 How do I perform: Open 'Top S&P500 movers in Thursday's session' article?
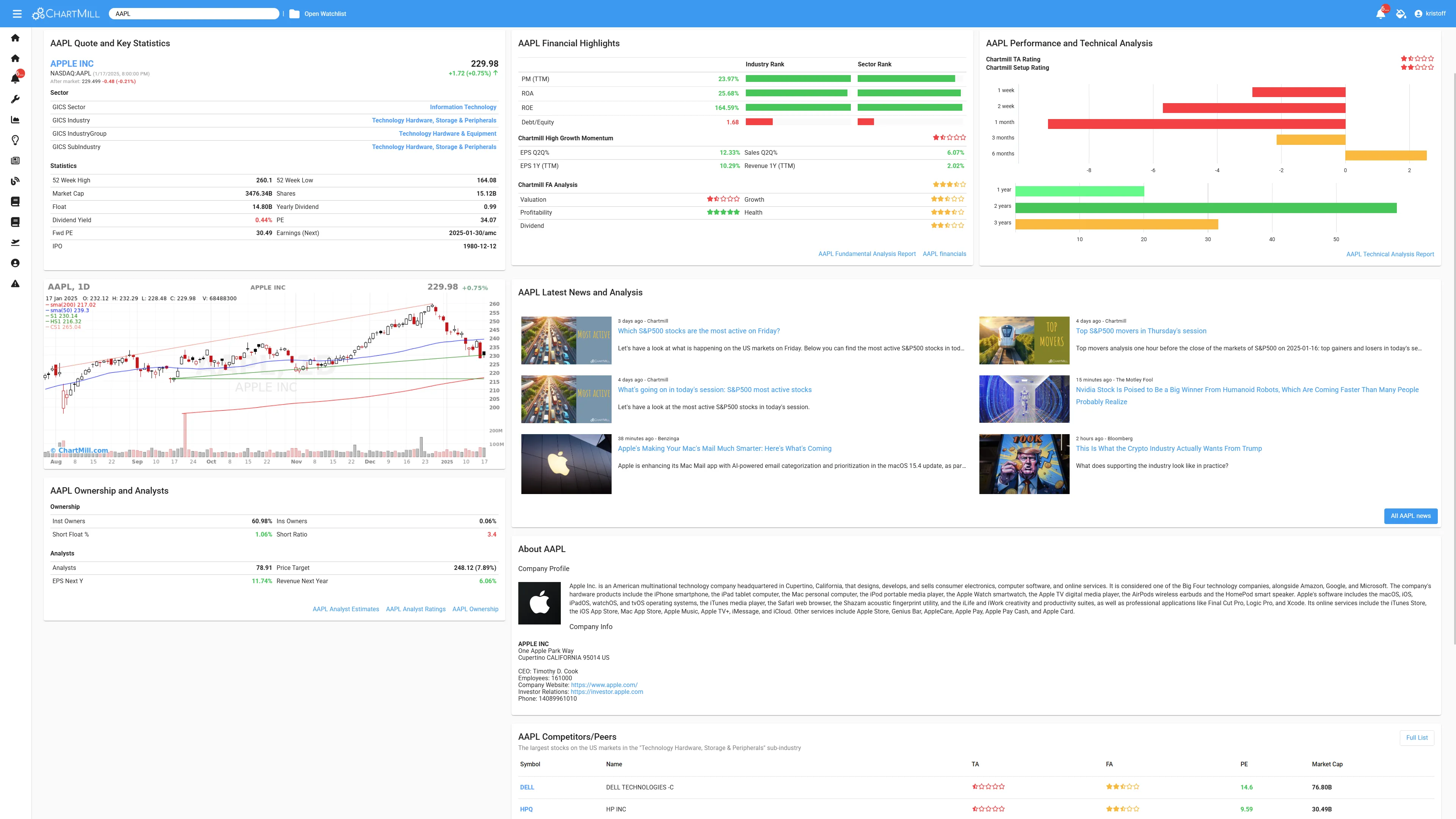click(x=1141, y=331)
